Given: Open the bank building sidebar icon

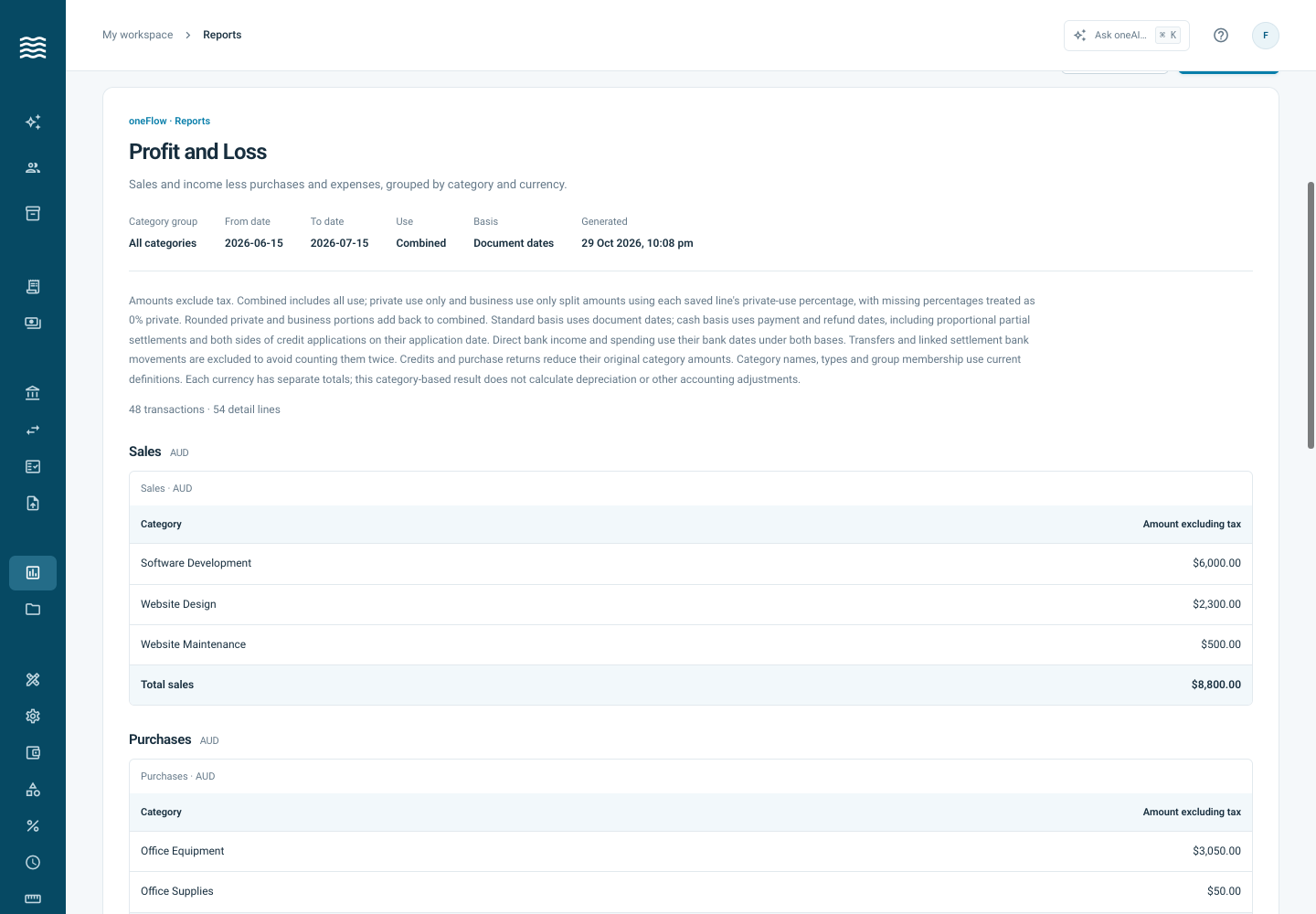Looking at the screenshot, I should click(33, 394).
